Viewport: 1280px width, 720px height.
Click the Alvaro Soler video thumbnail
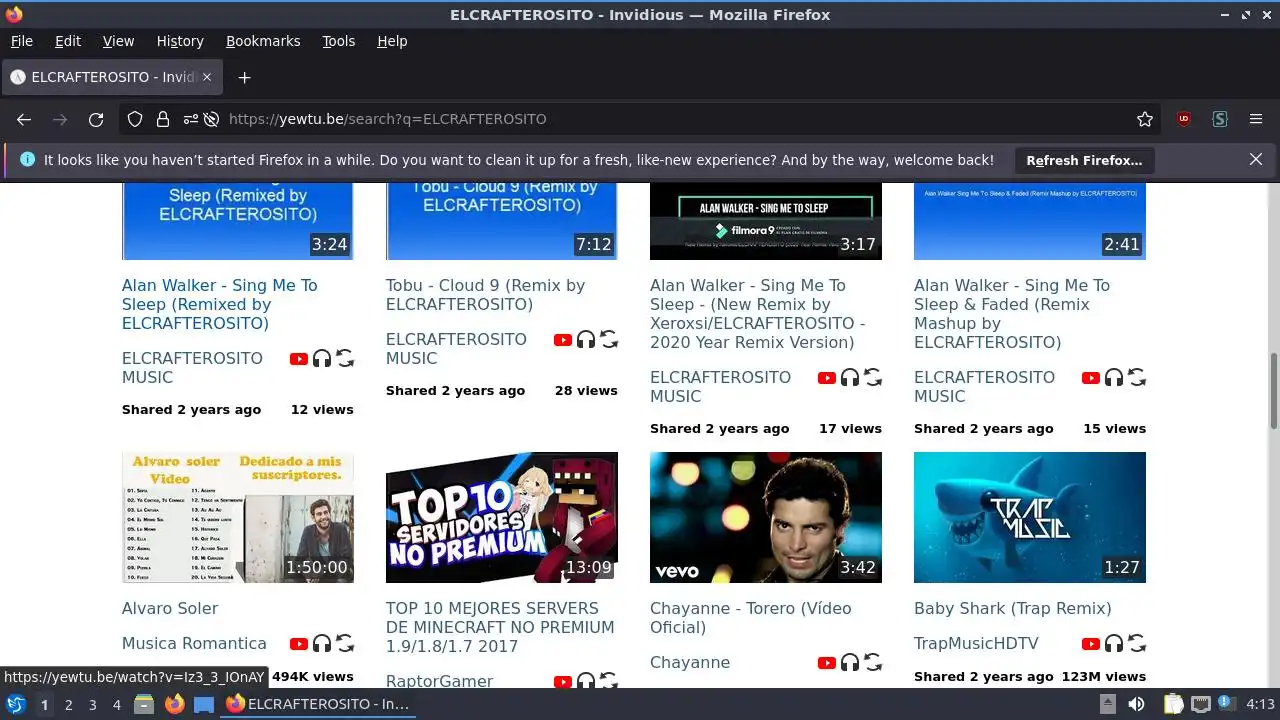pos(238,517)
